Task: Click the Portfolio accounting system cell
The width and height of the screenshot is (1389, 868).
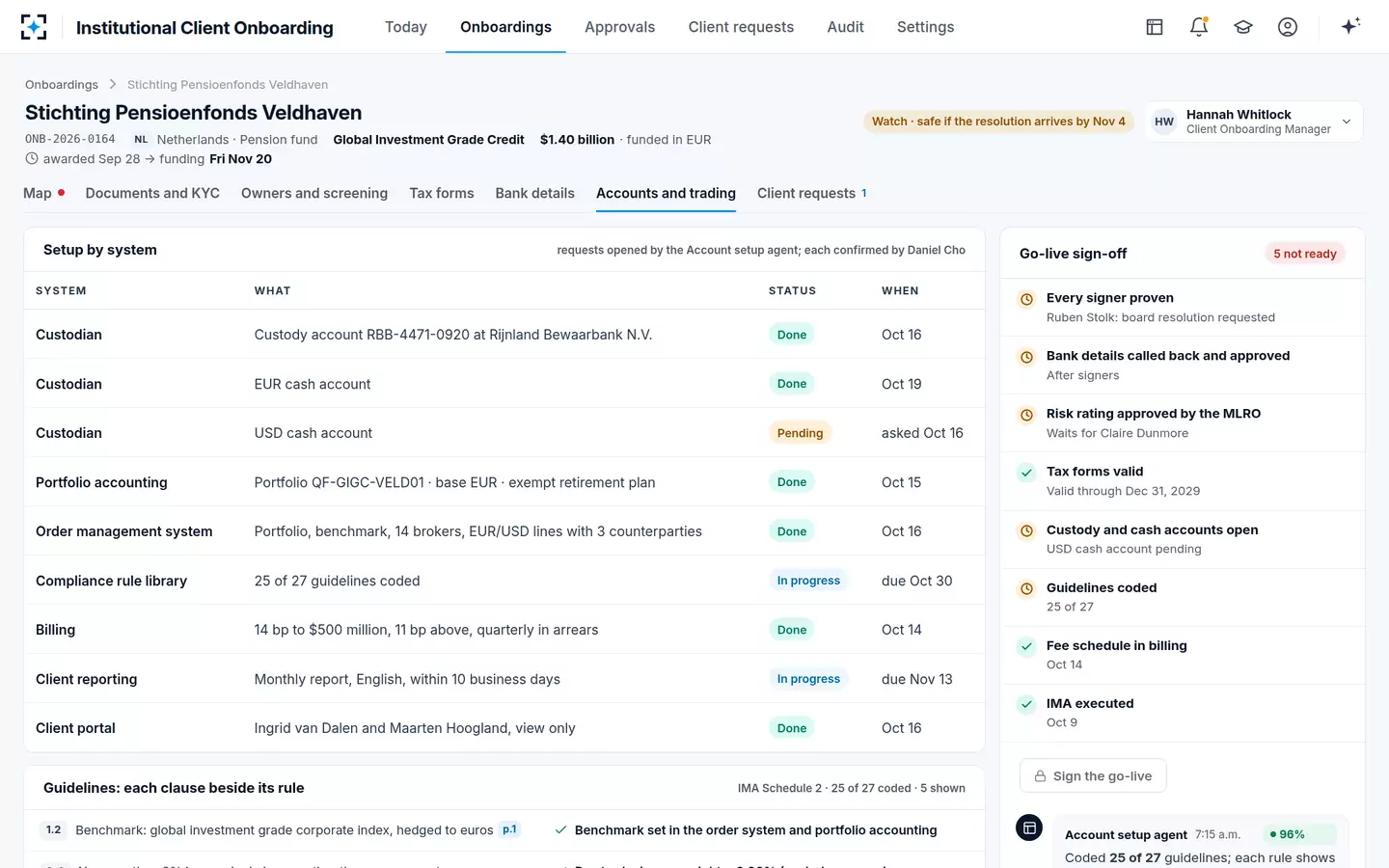Action: (x=101, y=482)
